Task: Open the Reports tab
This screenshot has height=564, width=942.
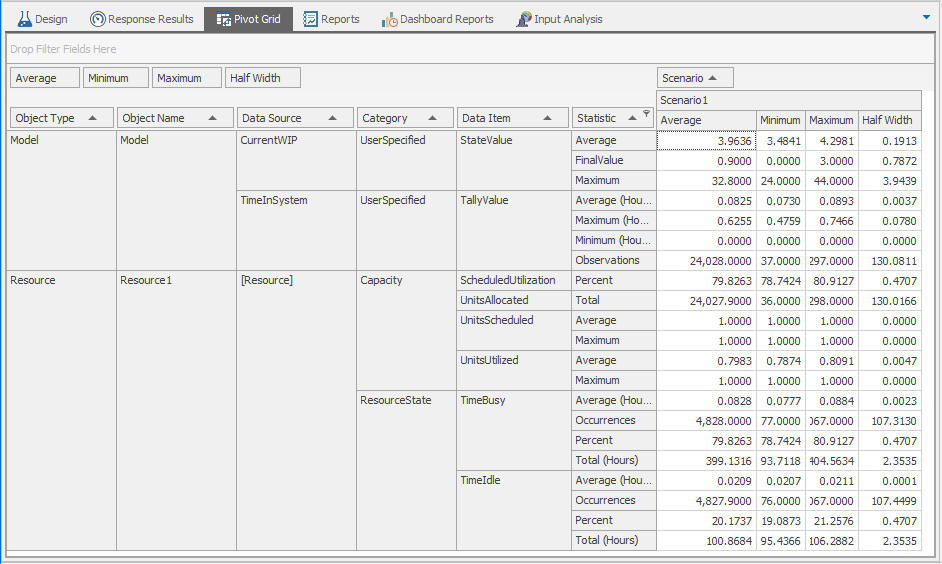Action: click(x=331, y=19)
